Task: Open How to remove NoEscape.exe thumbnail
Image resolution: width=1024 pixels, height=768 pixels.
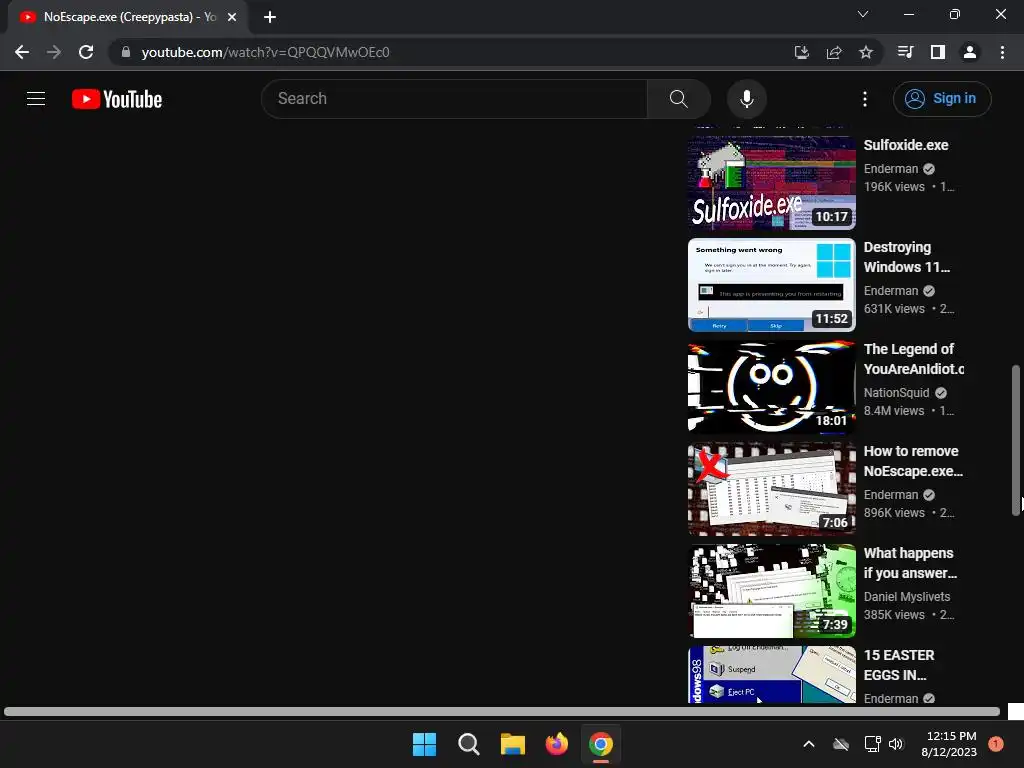Action: point(771,488)
